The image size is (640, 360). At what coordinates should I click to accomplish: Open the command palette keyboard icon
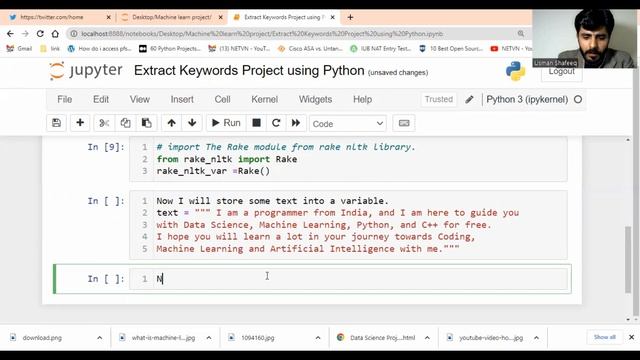tap(404, 123)
